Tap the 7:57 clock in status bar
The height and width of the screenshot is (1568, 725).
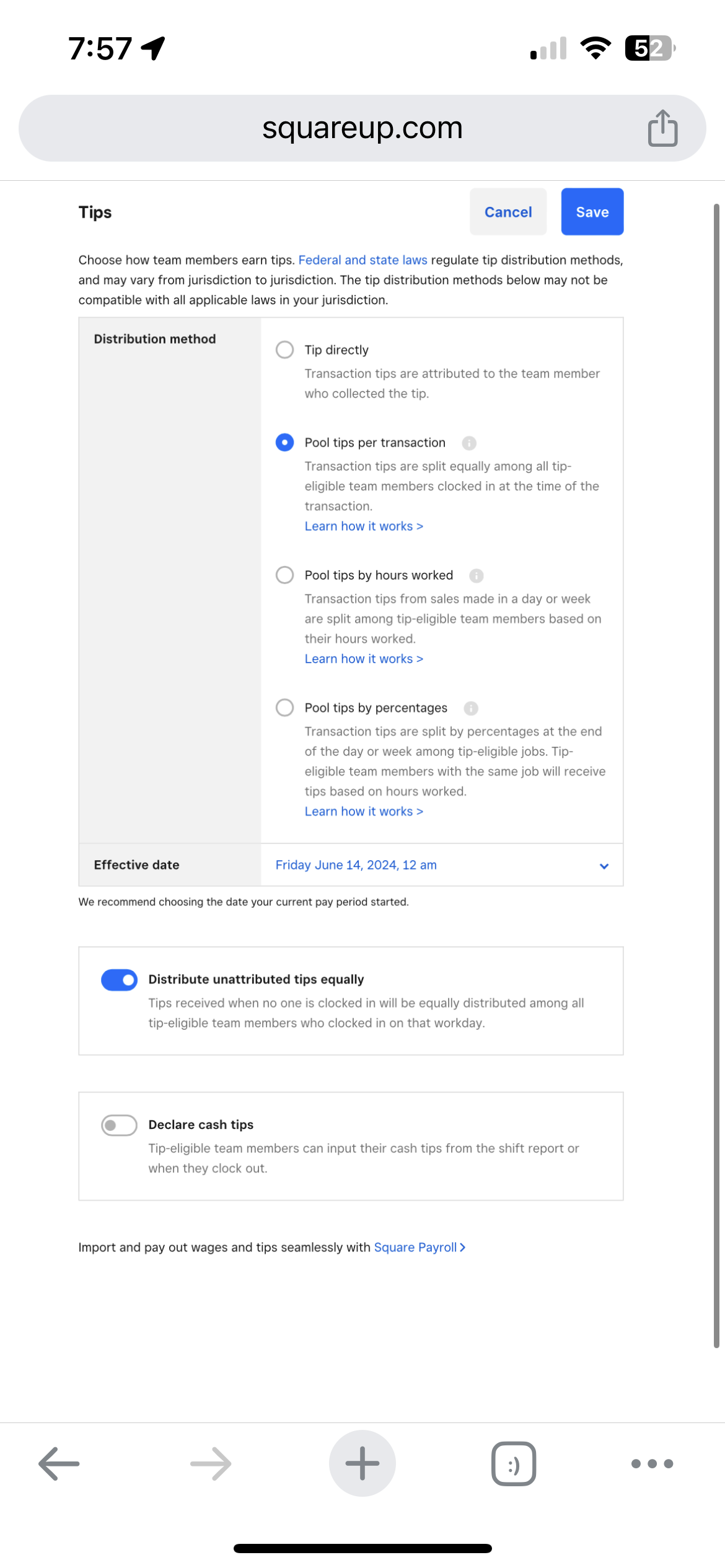pos(100,48)
